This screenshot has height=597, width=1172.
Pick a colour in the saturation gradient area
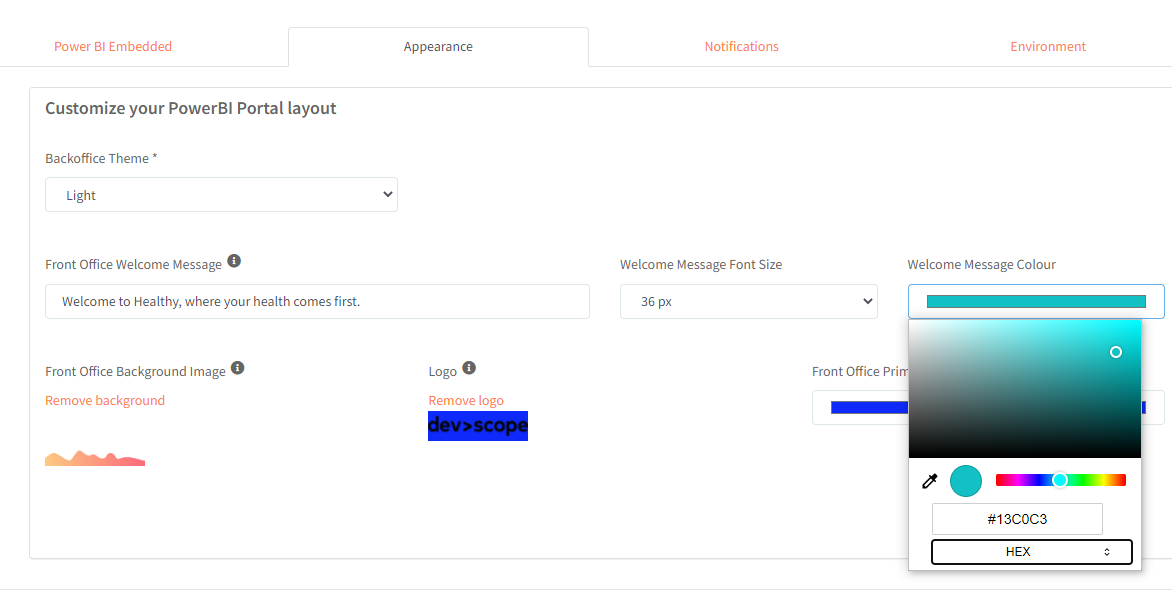(1025, 389)
